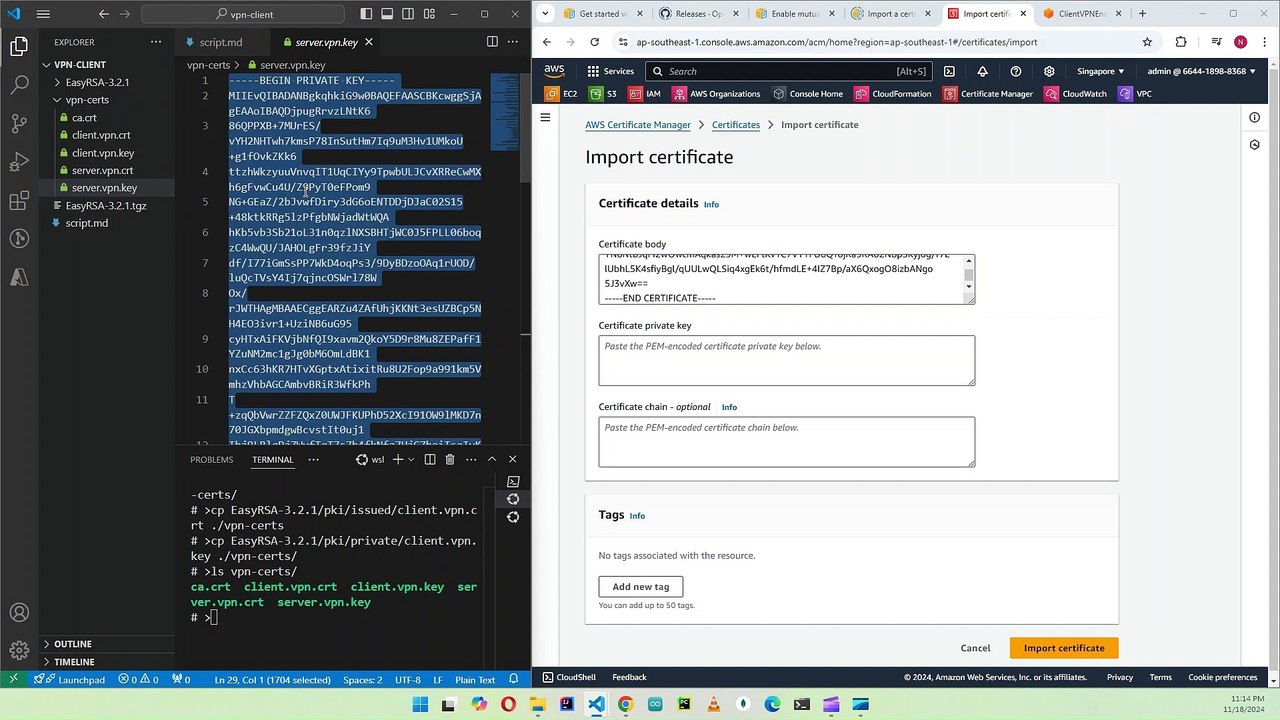Open the new terminal launch profile dropdown

pos(410,459)
